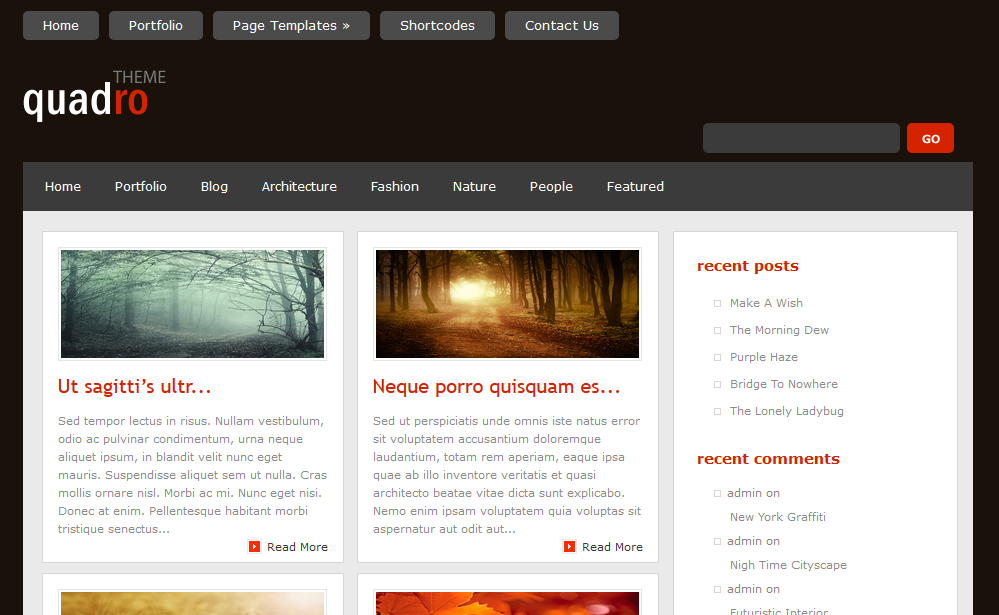
Task: Click the recent posts heading
Action: coord(747,266)
